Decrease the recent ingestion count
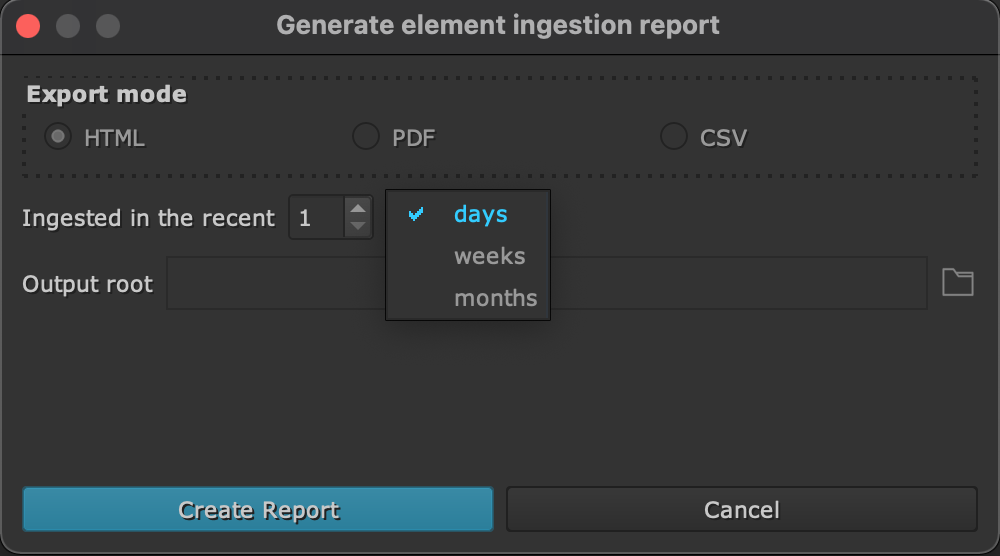Viewport: 1000px width, 556px height. pos(357,227)
